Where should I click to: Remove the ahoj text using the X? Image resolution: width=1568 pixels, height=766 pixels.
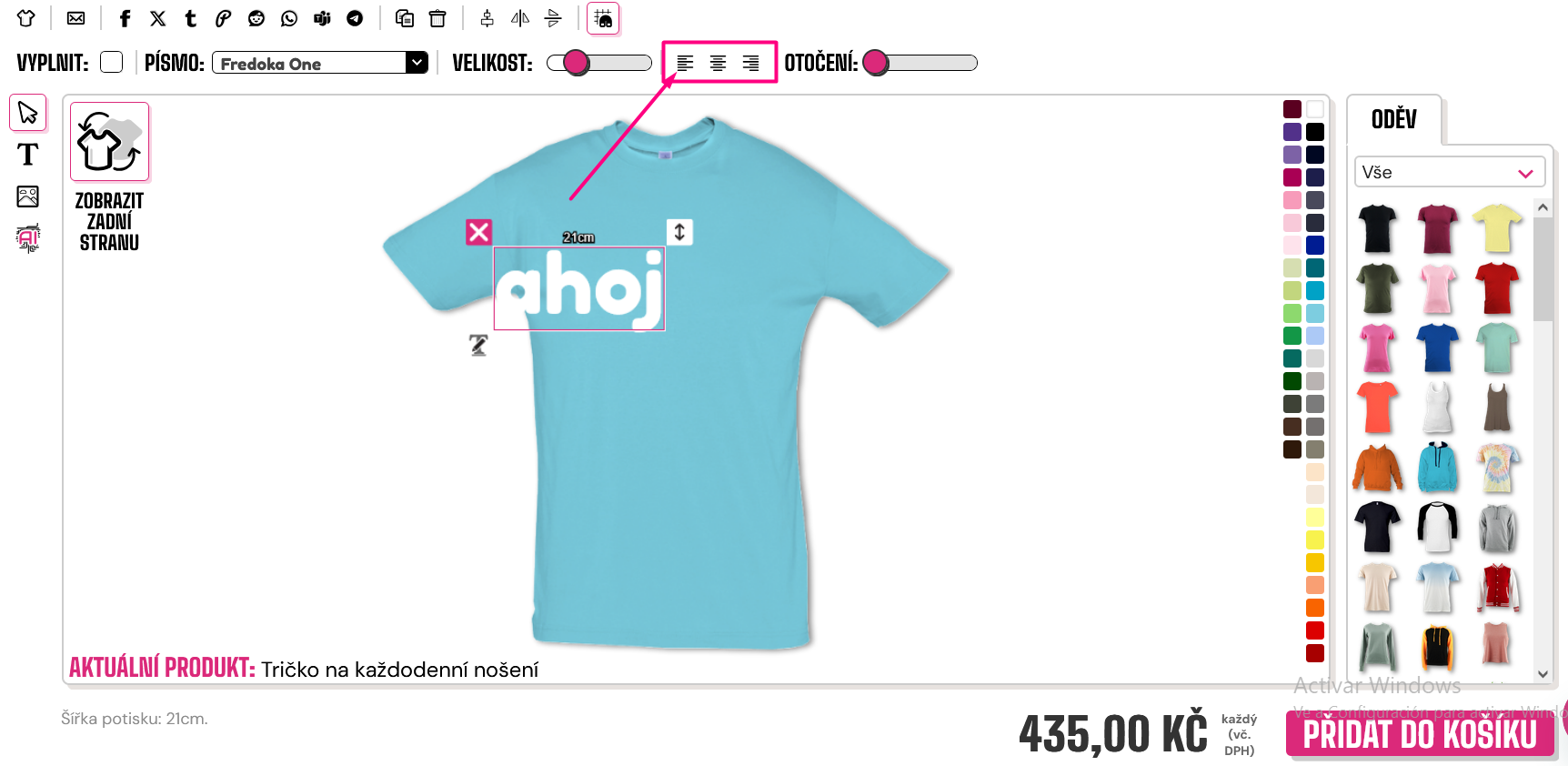point(478,232)
